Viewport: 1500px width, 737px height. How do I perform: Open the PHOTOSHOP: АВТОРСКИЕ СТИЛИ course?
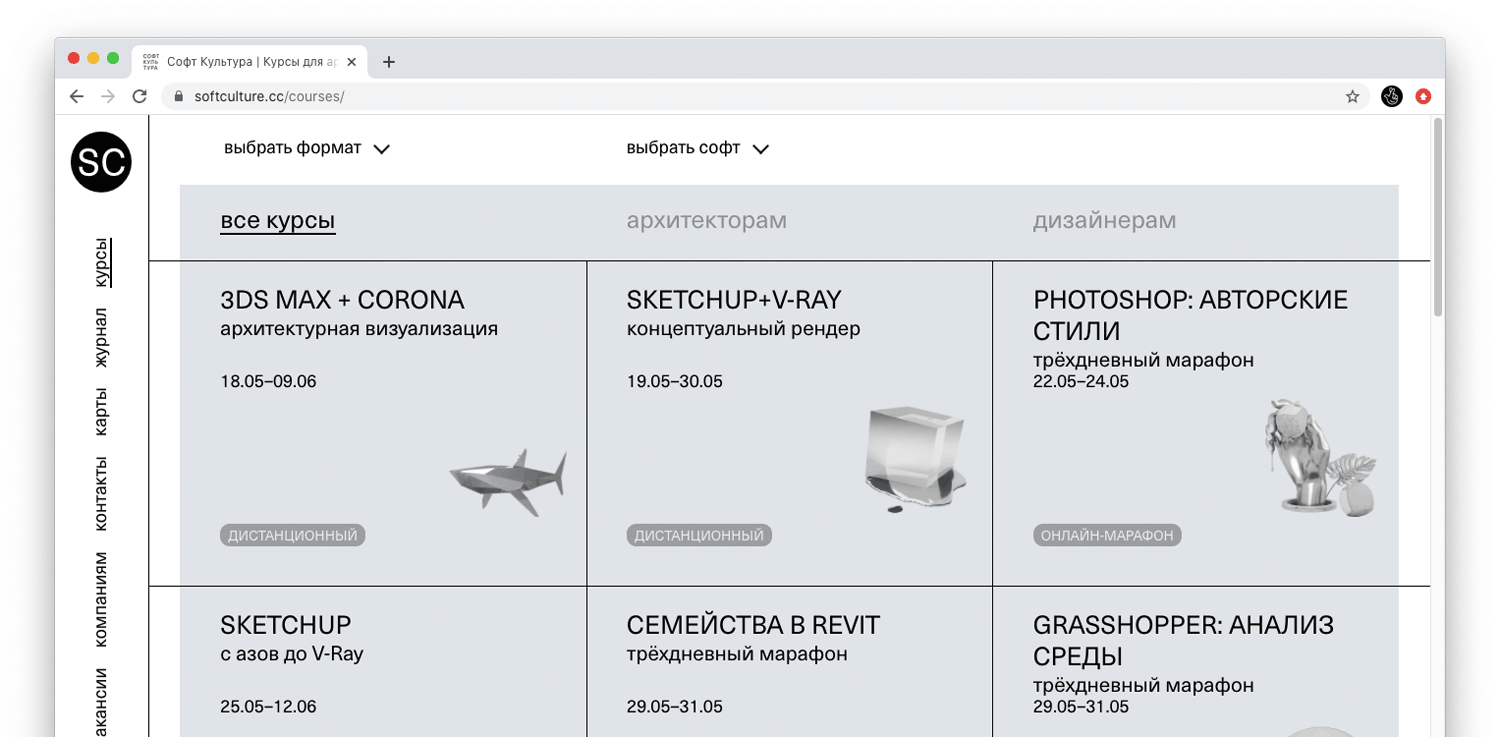[1191, 315]
